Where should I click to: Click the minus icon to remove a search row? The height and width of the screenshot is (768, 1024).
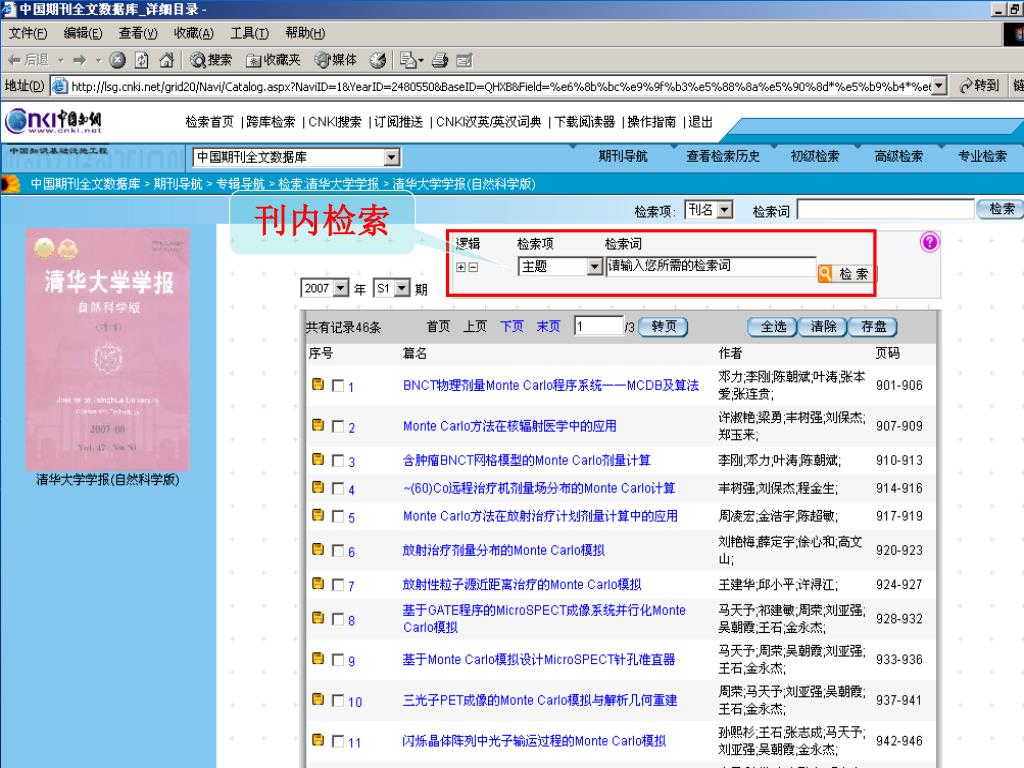tap(473, 267)
